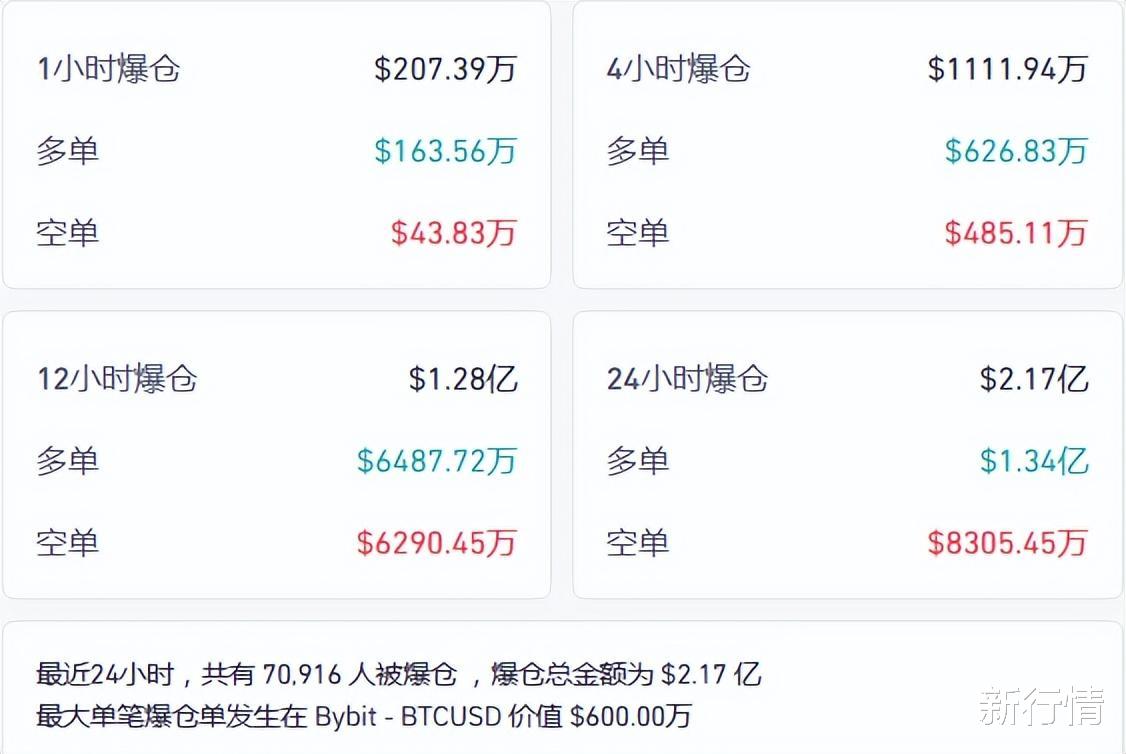Select the $1111.94万 four-hour total
The height and width of the screenshot is (754, 1126).
click(1007, 69)
